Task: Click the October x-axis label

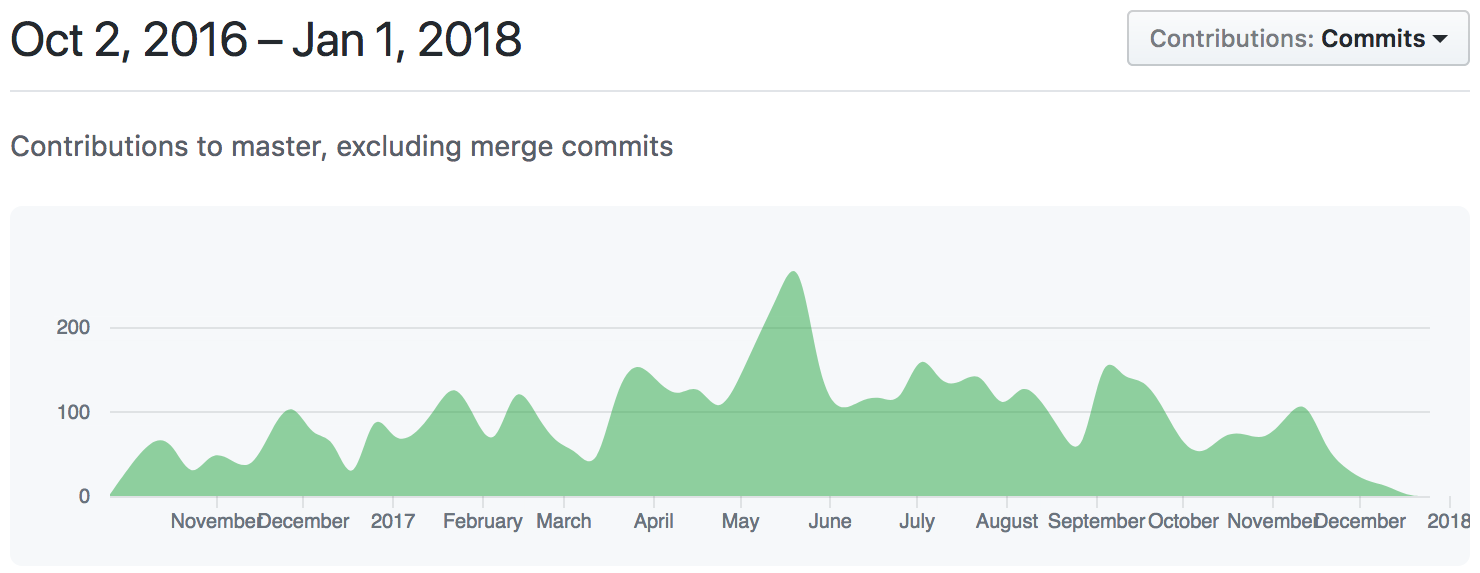Action: click(x=1183, y=521)
